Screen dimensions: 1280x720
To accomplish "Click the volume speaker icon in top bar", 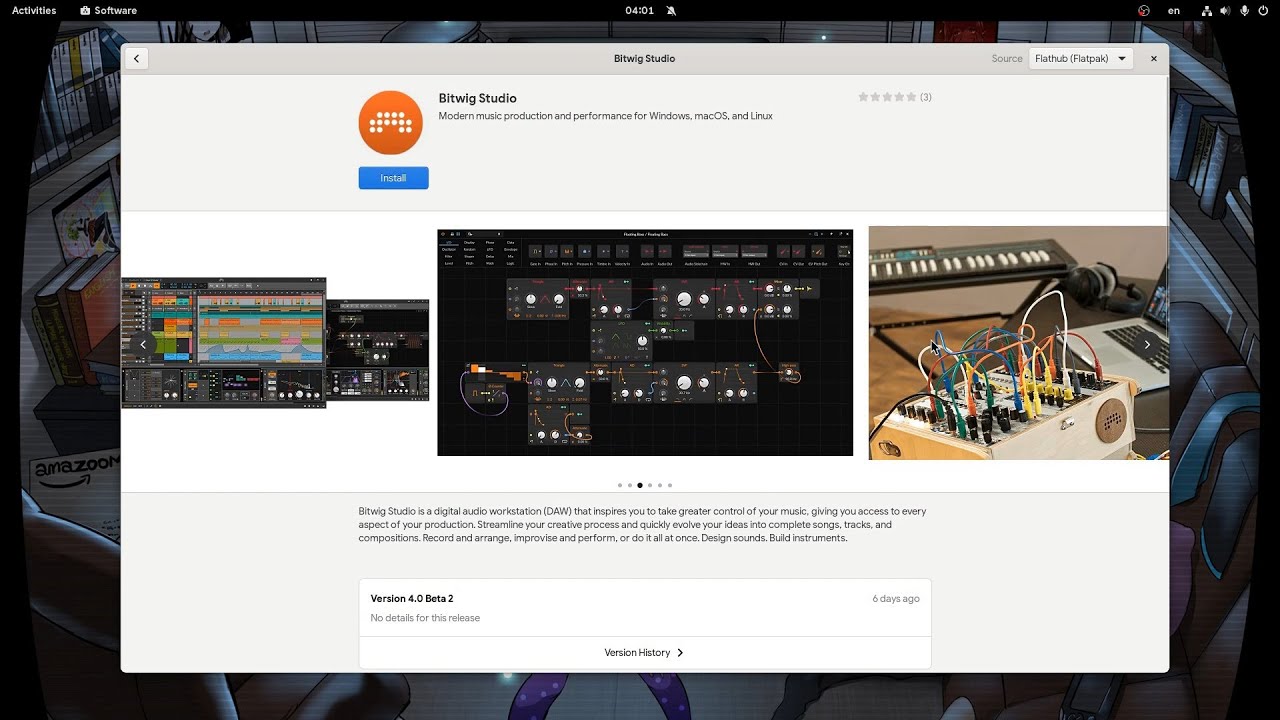I will pyautogui.click(x=1225, y=10).
